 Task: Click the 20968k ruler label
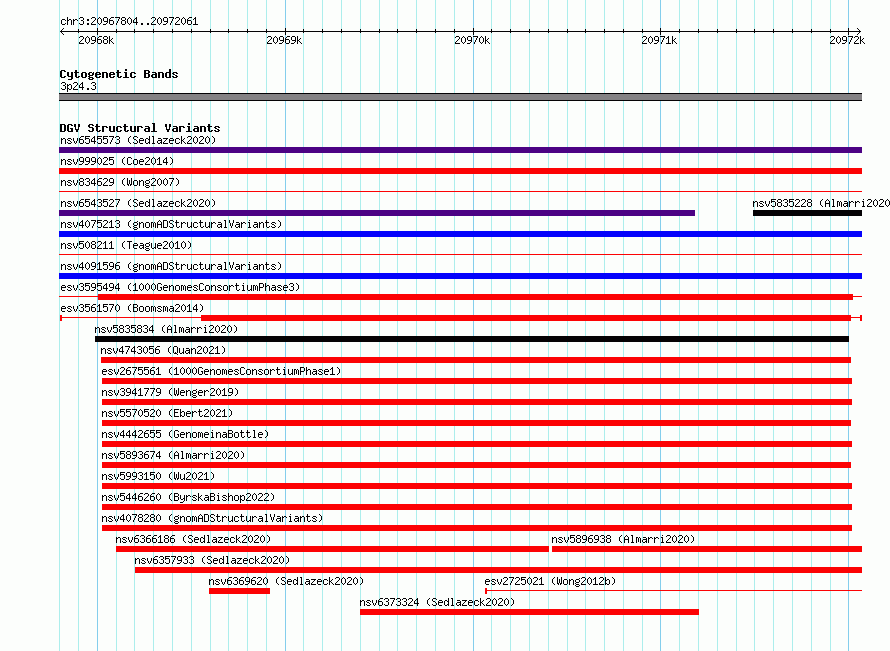[x=96, y=40]
